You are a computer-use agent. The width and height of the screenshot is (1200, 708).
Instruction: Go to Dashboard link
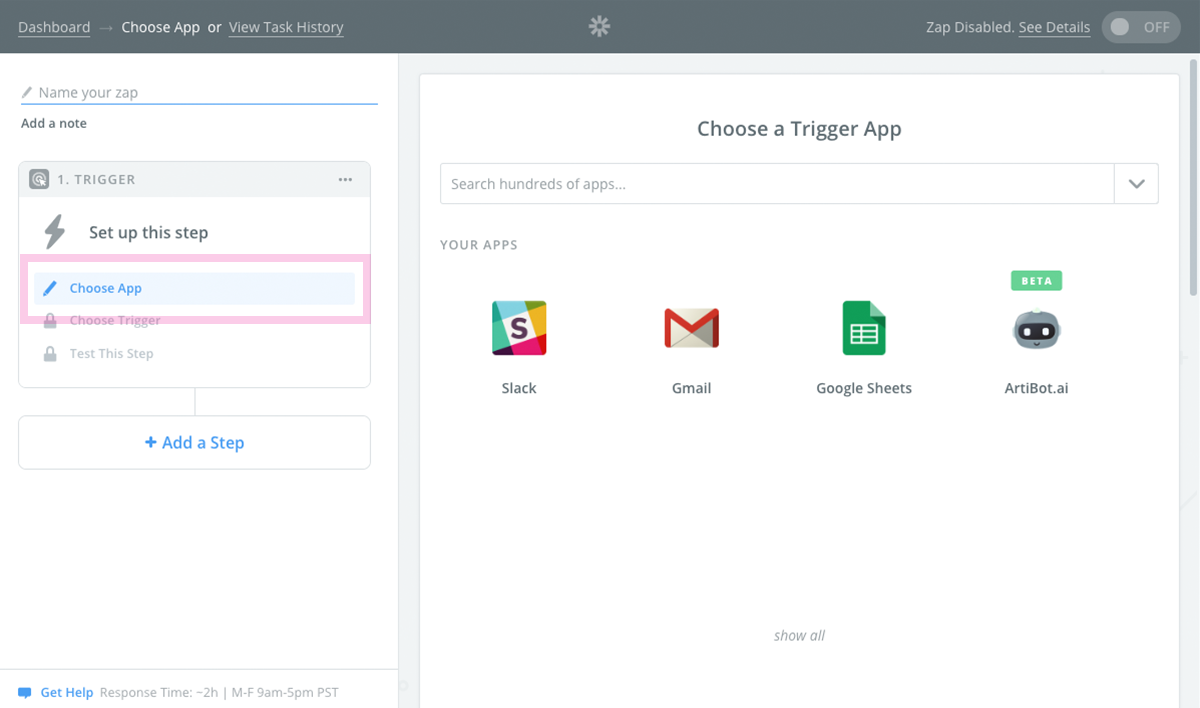[x=54, y=27]
